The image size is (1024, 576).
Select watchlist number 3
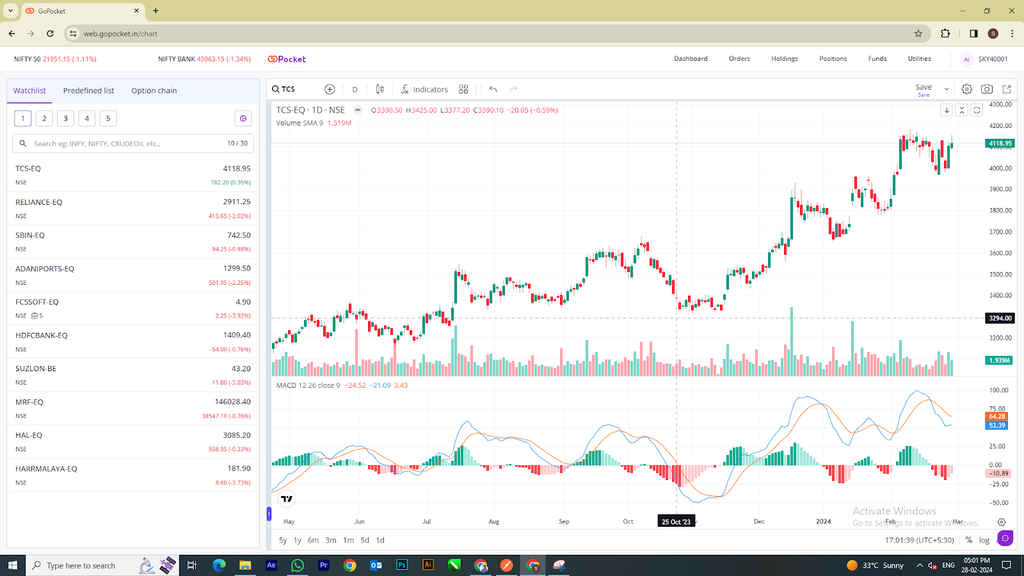tap(65, 118)
